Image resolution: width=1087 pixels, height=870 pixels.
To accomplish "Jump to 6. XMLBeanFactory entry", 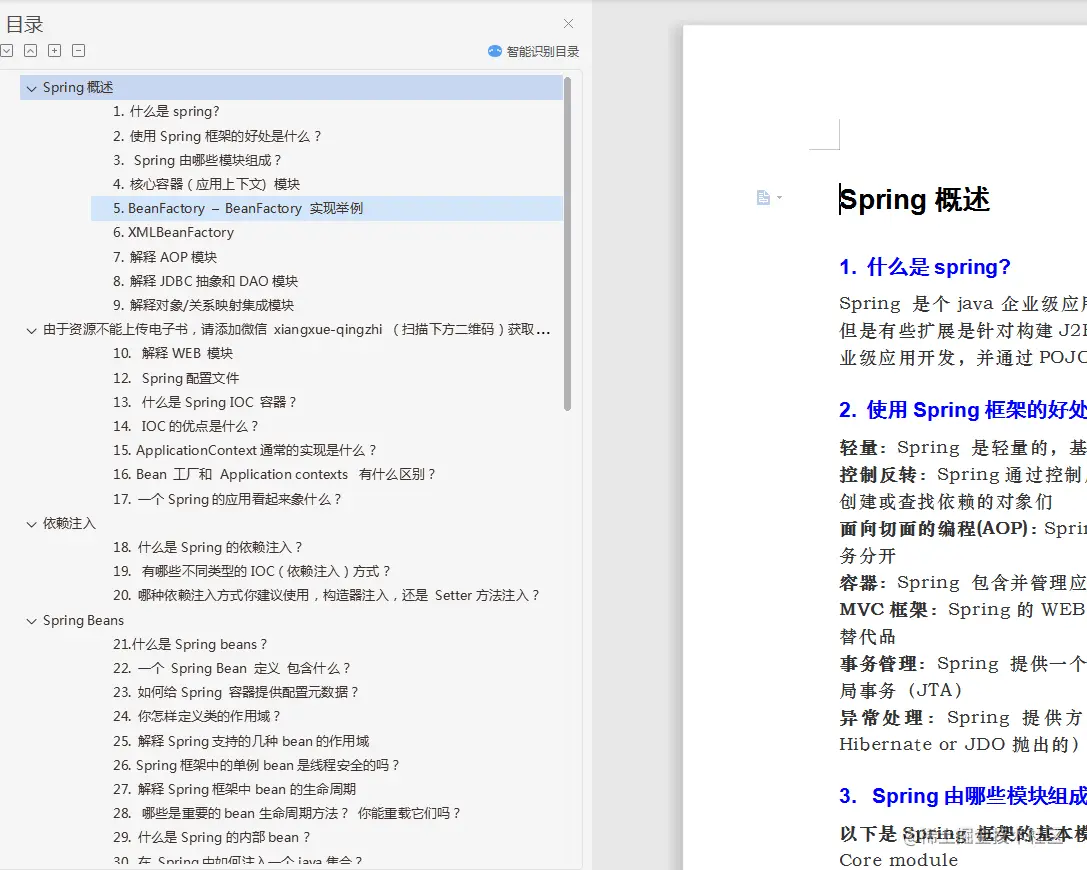I will 173,232.
